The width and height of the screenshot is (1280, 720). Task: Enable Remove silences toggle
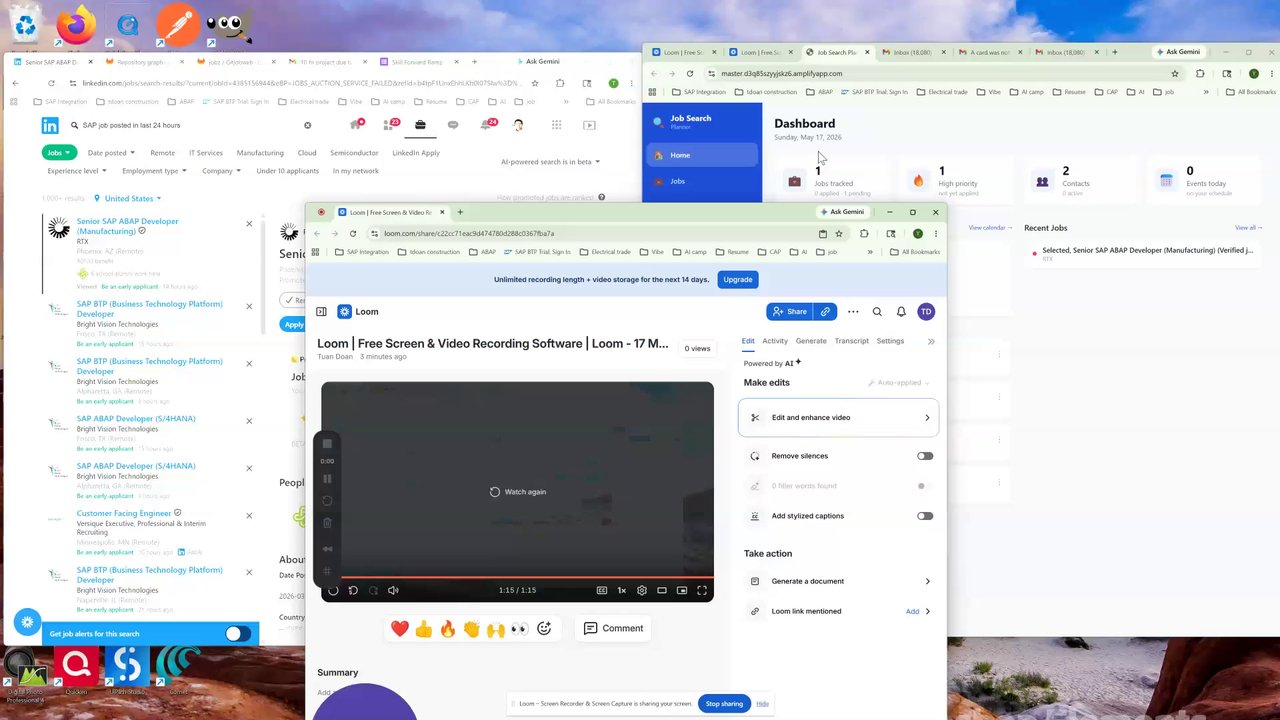[925, 456]
